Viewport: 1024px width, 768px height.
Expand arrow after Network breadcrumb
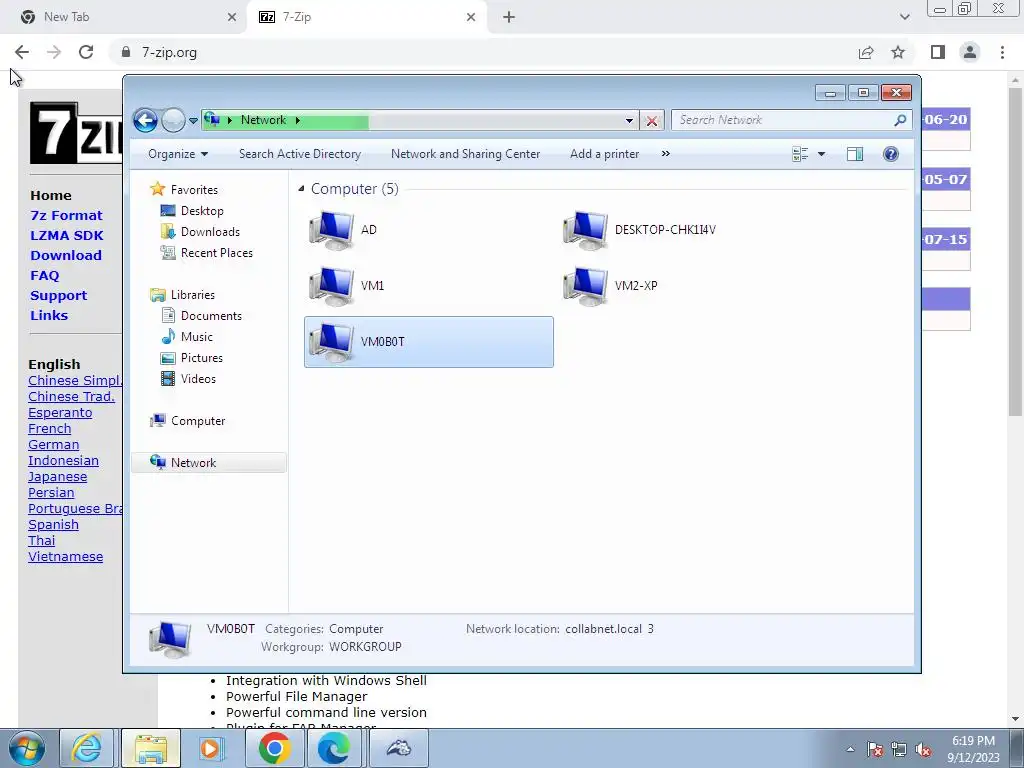(x=298, y=120)
